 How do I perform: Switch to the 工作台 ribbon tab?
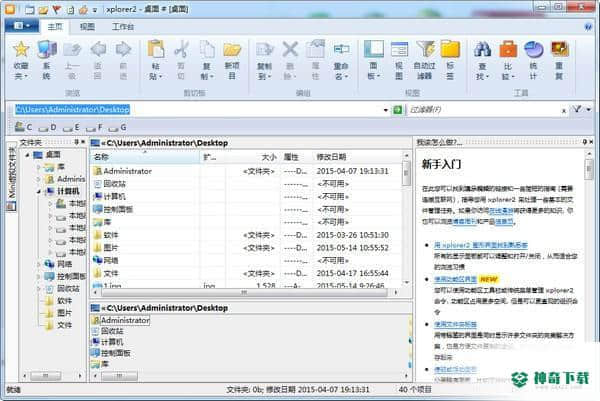[x=123, y=27]
